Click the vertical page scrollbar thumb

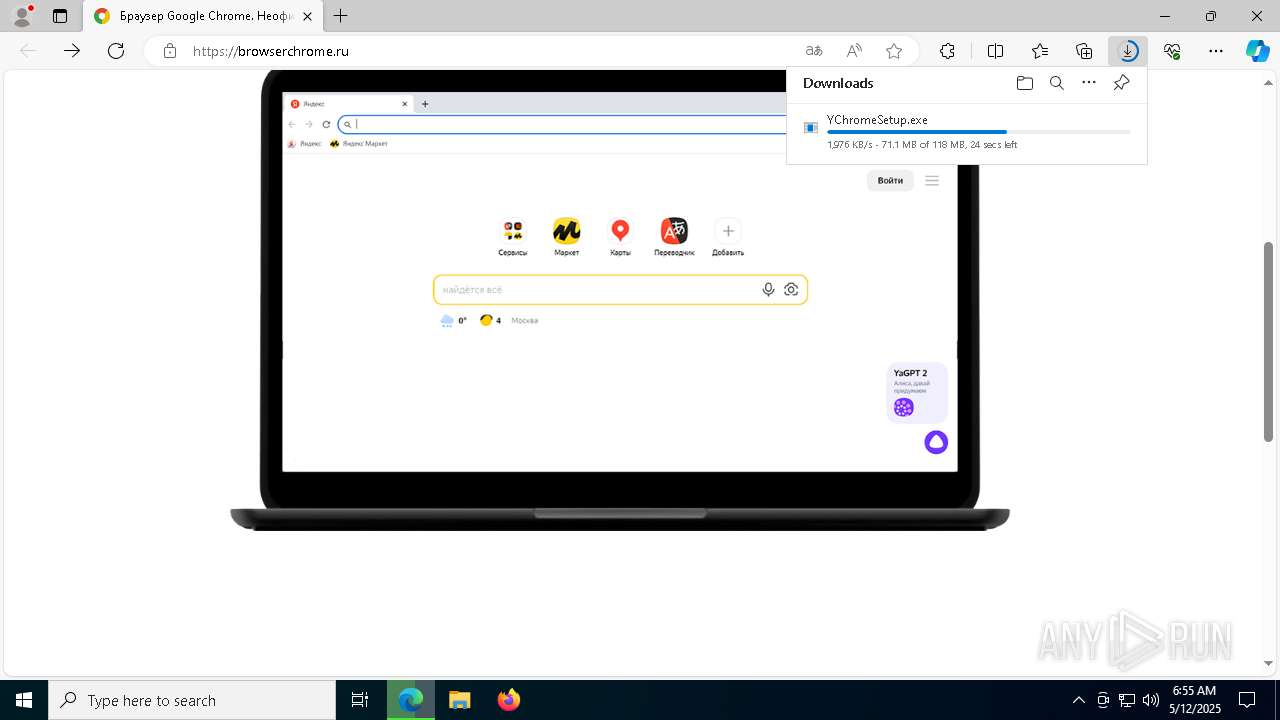pos(1269,341)
